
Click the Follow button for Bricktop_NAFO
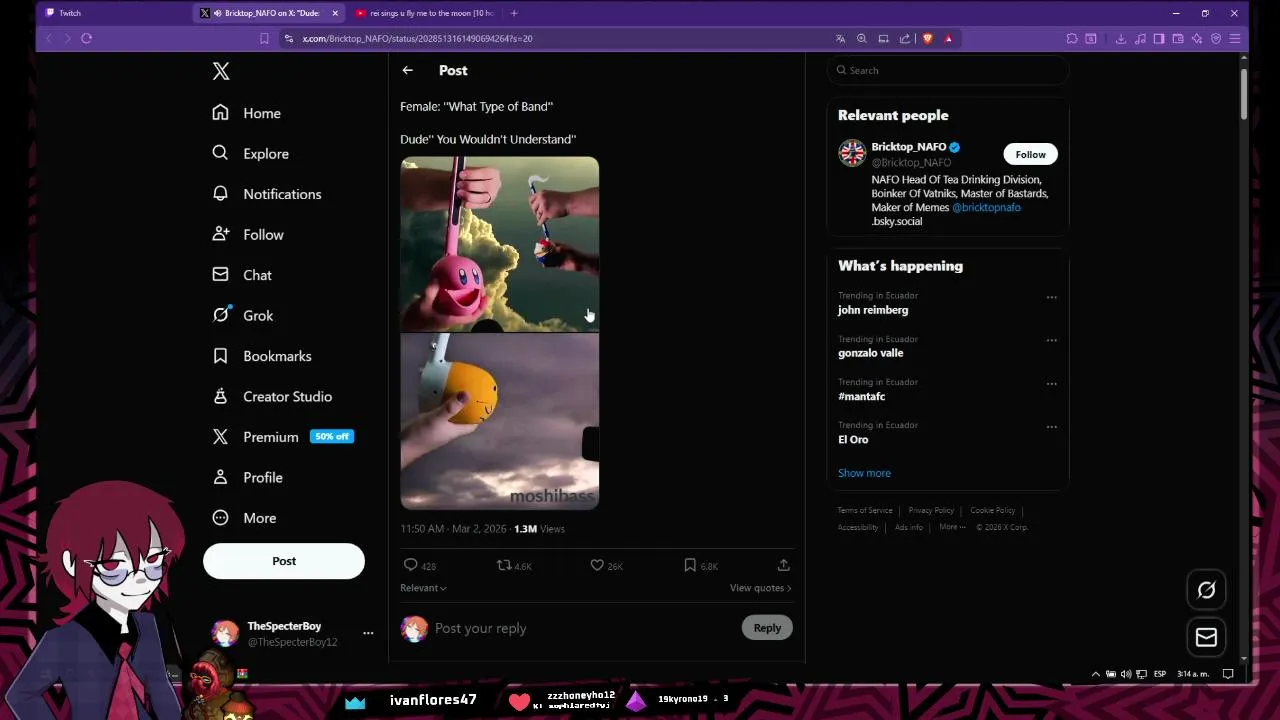tap(1030, 154)
